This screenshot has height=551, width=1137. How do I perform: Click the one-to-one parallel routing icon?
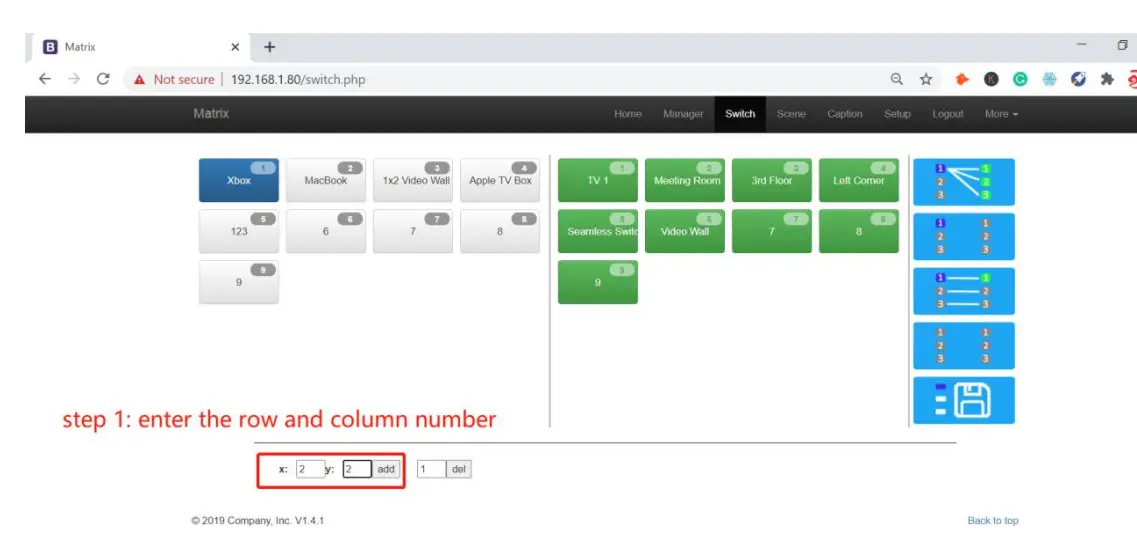tap(964, 291)
